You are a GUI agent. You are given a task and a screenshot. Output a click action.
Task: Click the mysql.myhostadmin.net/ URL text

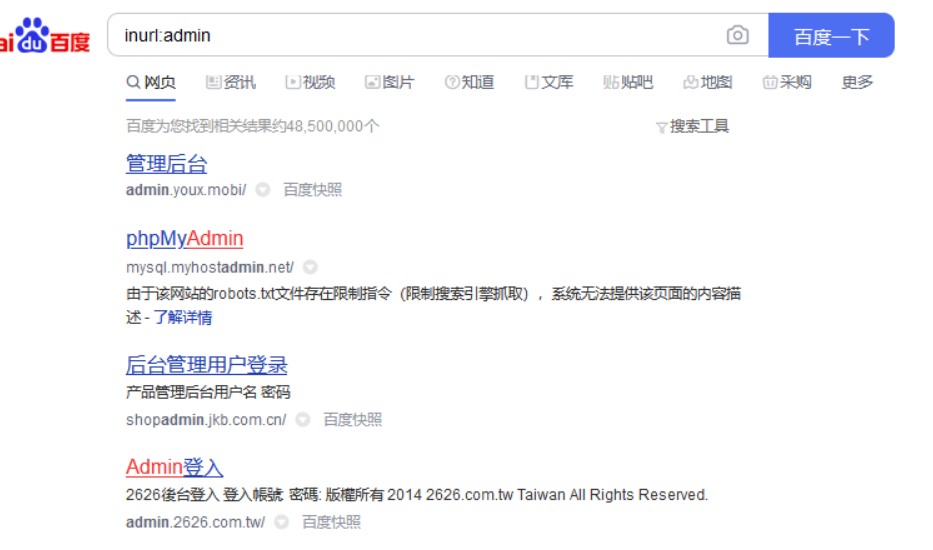(210, 267)
